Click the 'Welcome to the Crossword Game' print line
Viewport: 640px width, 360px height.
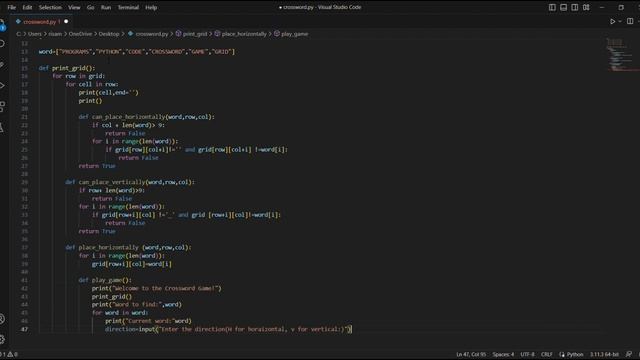click(156, 288)
